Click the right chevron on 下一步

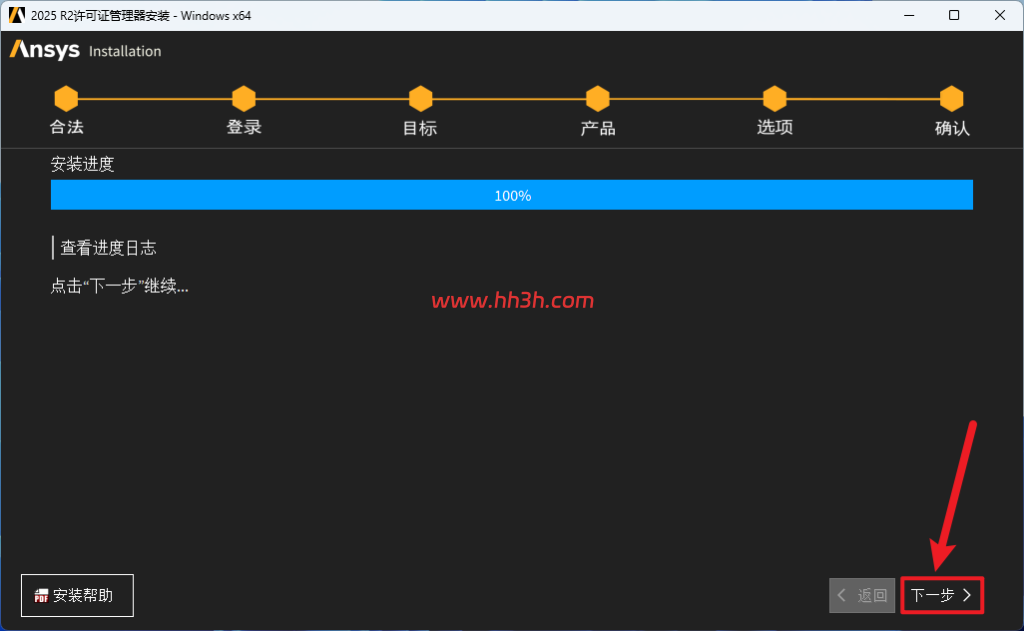[x=967, y=595]
